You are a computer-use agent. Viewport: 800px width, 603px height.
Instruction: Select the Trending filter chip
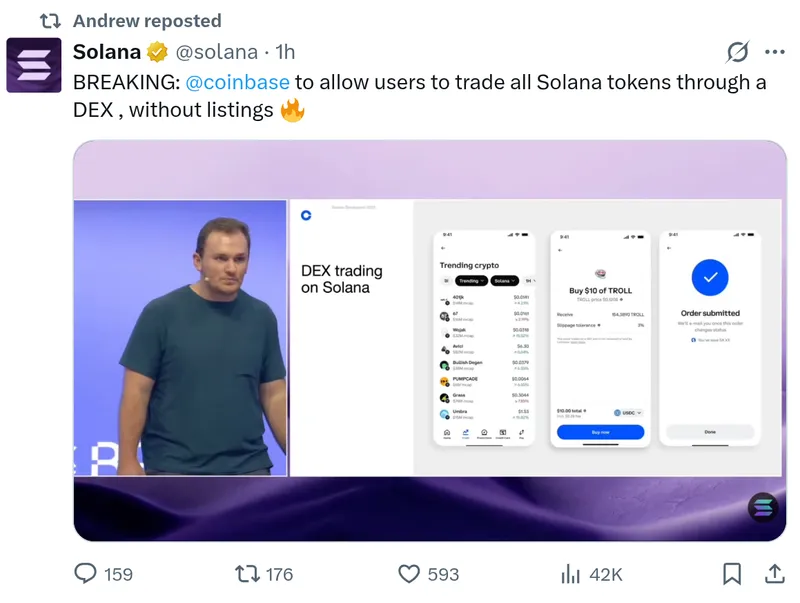471,280
